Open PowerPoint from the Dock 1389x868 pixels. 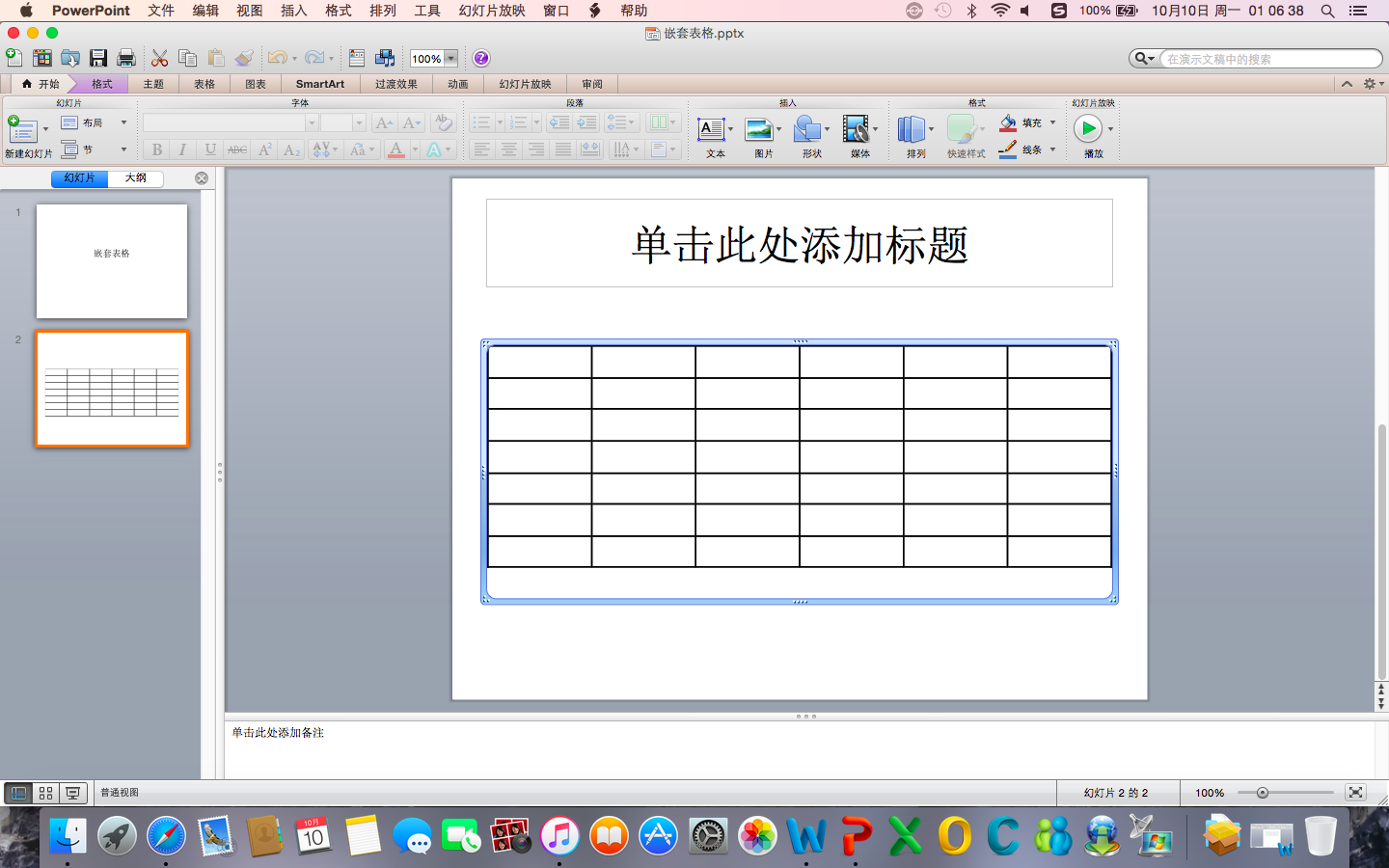click(x=856, y=835)
